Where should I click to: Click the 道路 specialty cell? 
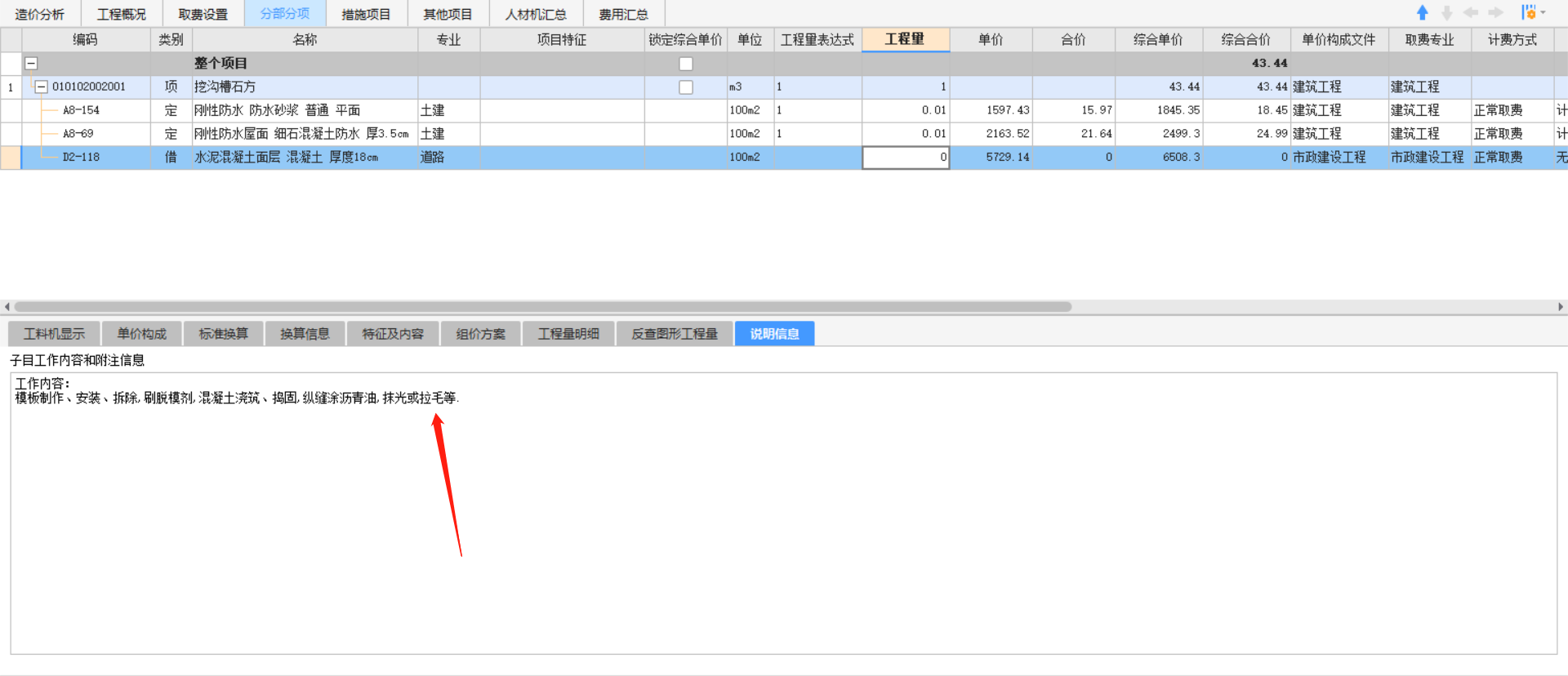point(448,158)
